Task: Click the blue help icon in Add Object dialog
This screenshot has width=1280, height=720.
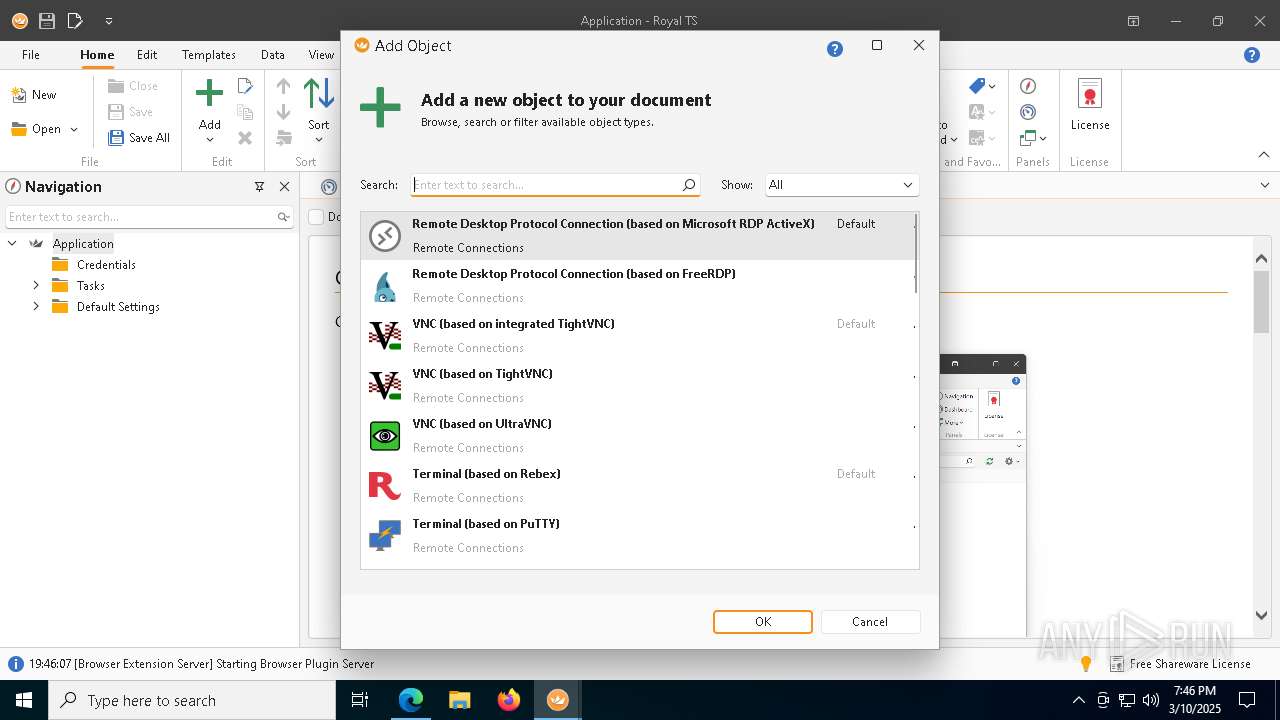Action: 835,49
